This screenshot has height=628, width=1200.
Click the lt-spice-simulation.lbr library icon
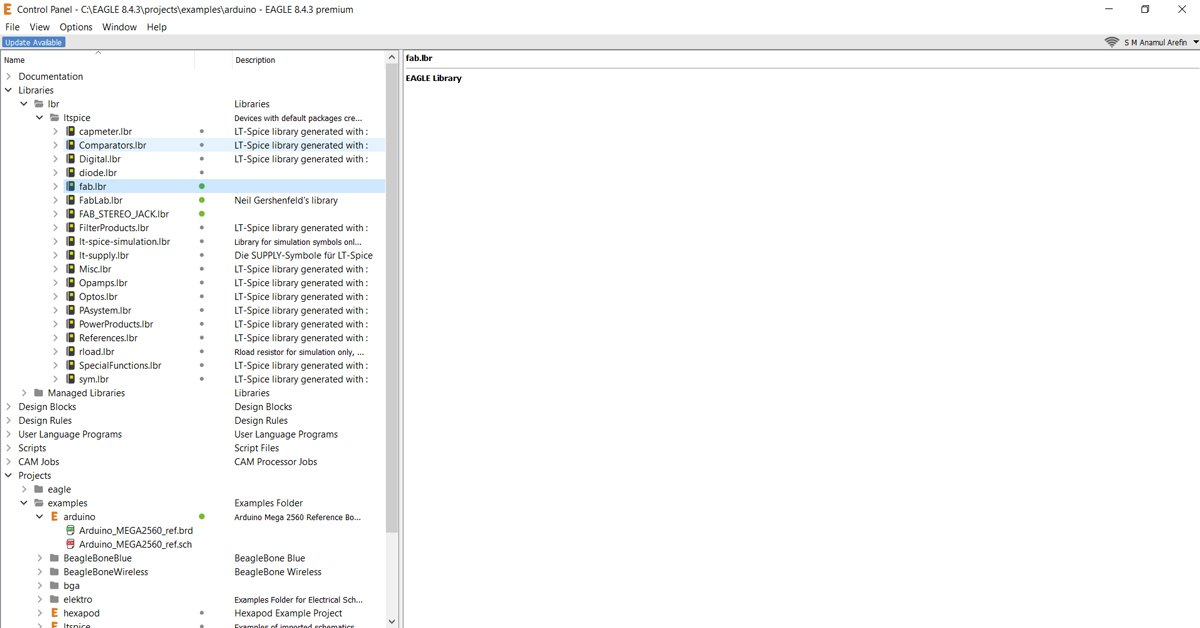click(71, 241)
